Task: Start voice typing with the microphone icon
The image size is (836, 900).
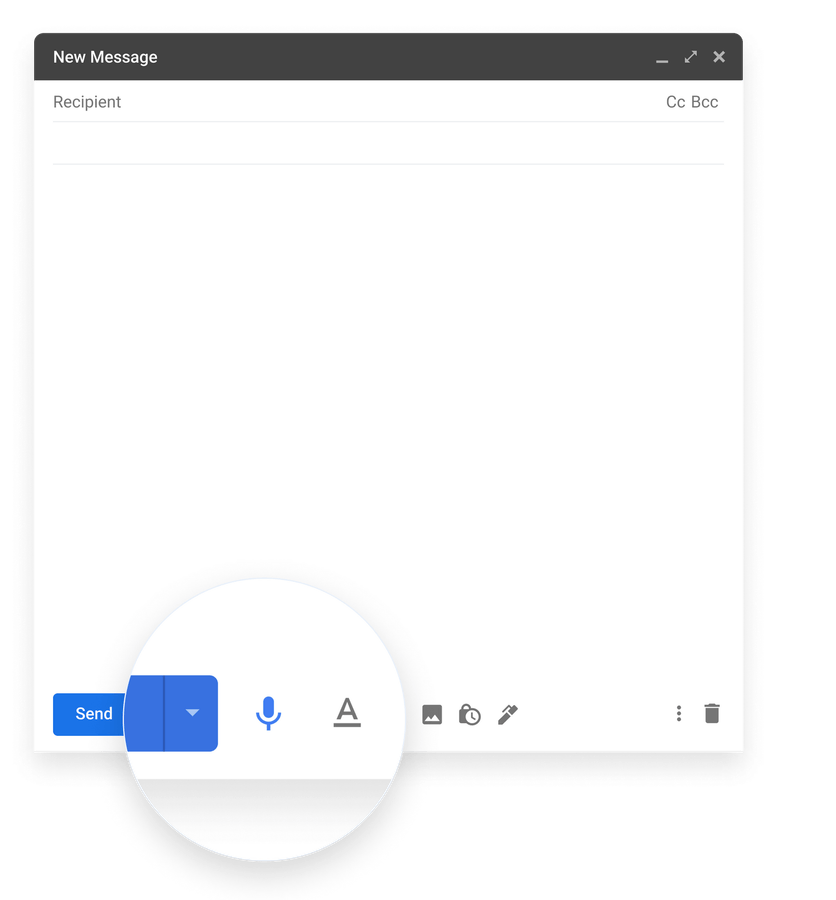Action: (x=268, y=714)
